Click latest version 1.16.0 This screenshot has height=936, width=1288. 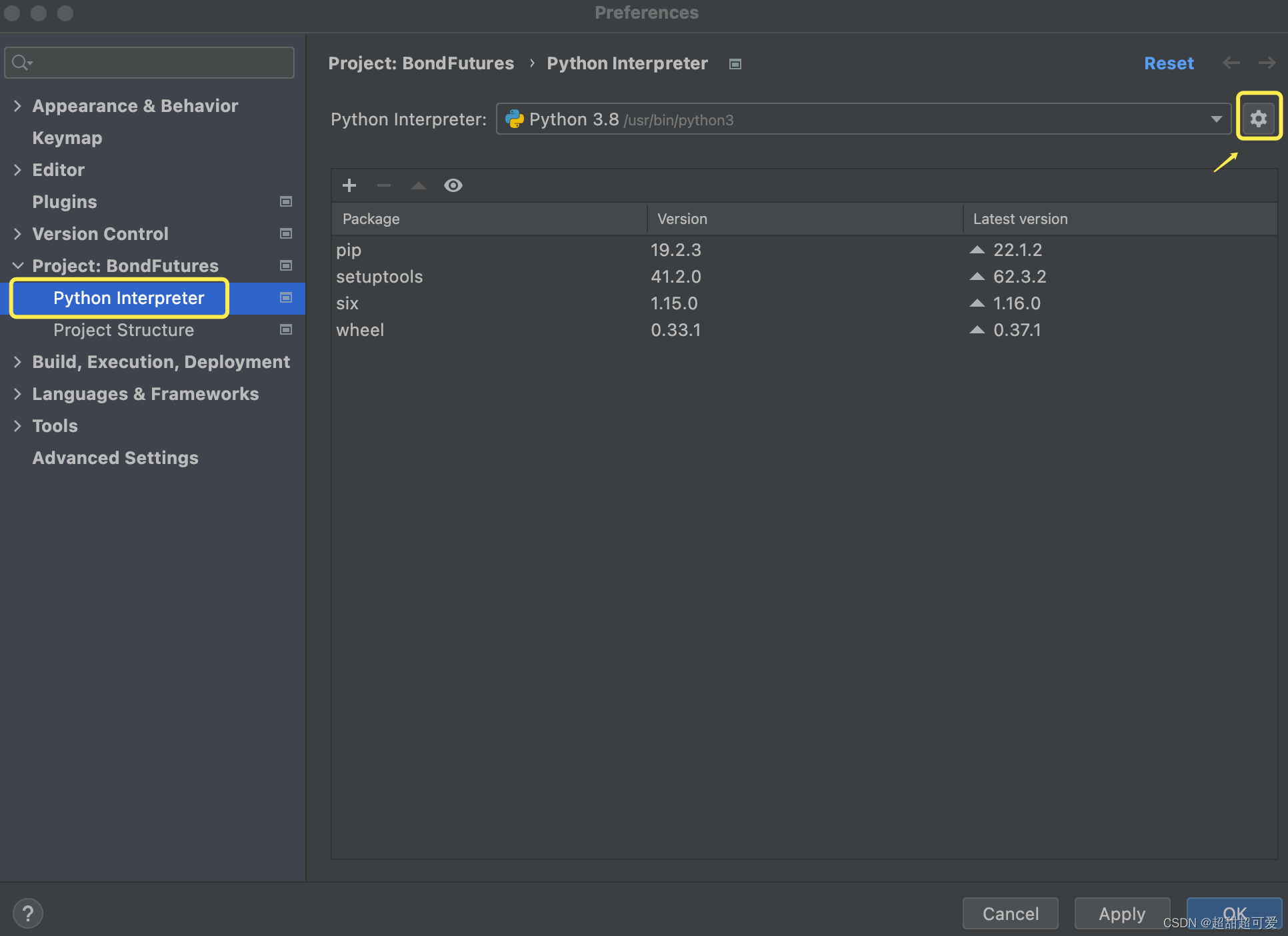[1017, 303]
